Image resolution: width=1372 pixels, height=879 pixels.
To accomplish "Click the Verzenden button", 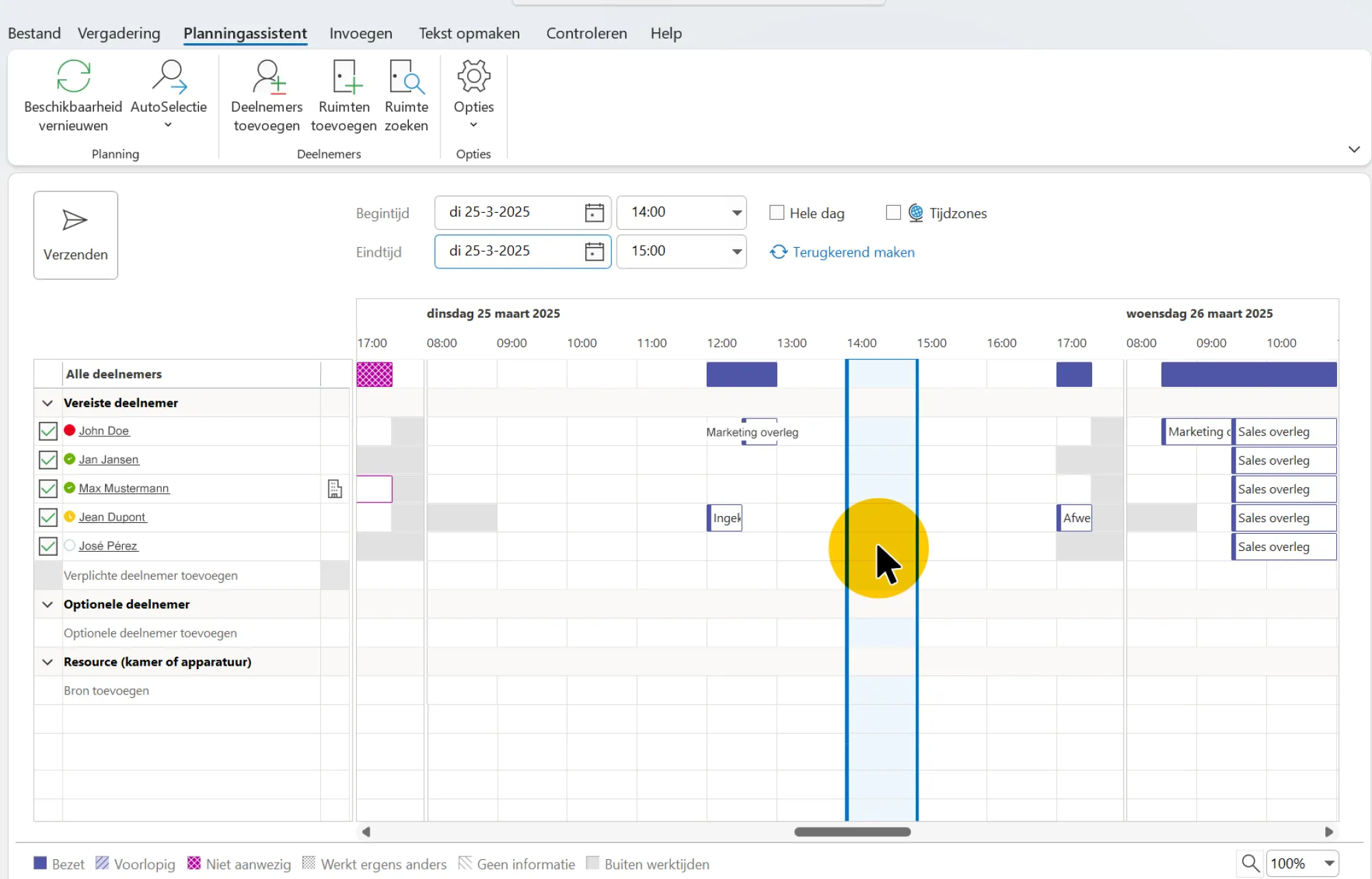I will click(x=75, y=235).
